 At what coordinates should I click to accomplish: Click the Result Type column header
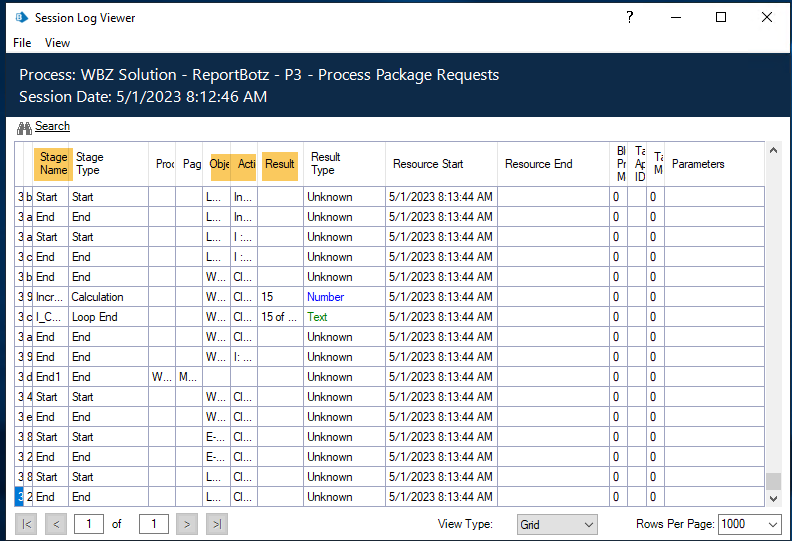pyautogui.click(x=344, y=164)
